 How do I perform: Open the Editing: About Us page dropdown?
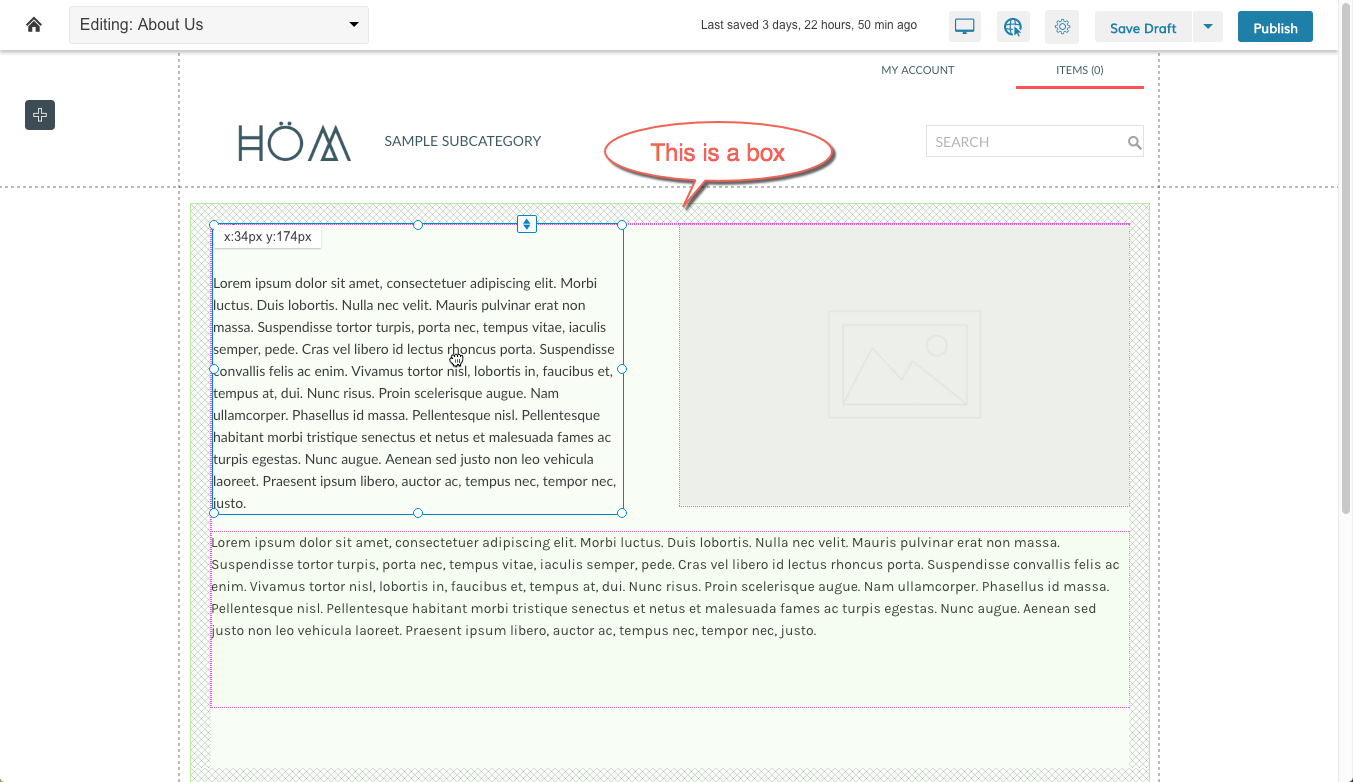click(219, 25)
